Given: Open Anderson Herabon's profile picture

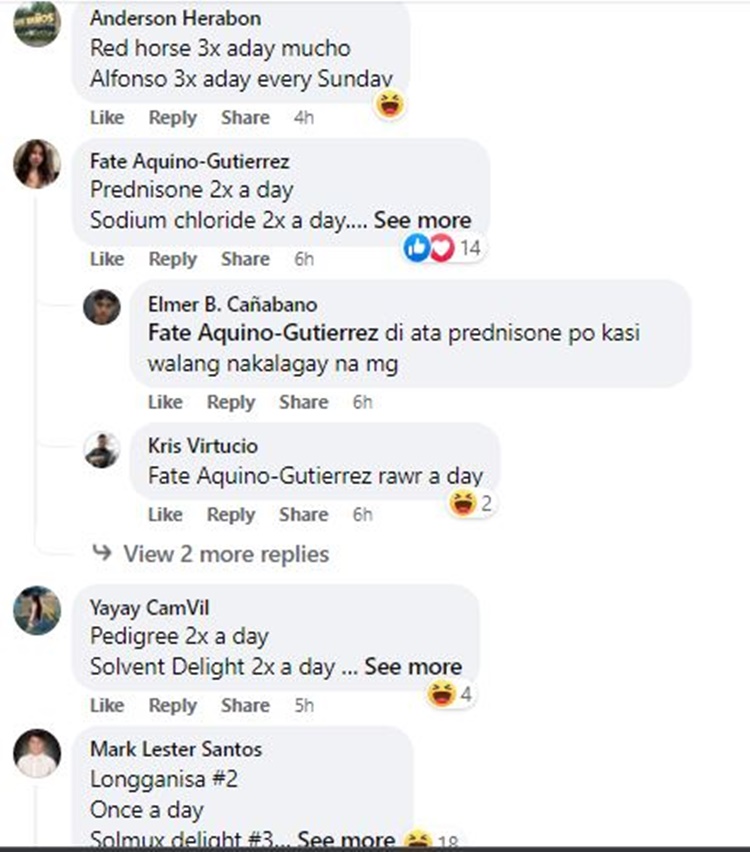Looking at the screenshot, I should (37, 22).
